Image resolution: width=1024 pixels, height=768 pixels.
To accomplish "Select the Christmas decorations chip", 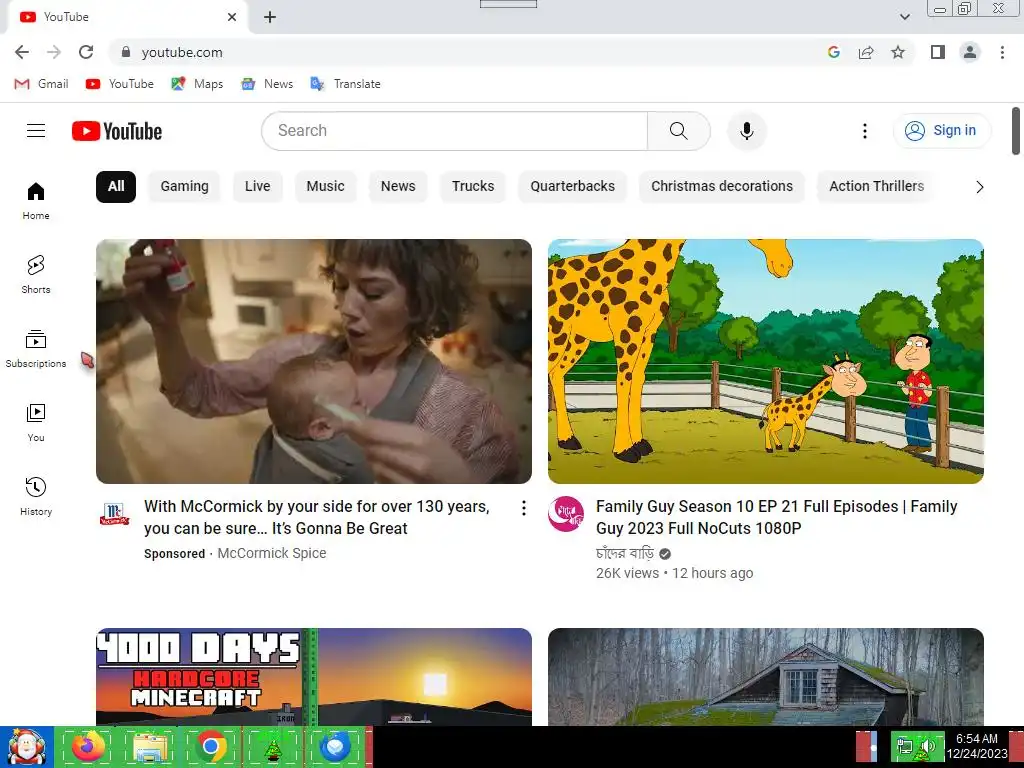I will point(722,187).
